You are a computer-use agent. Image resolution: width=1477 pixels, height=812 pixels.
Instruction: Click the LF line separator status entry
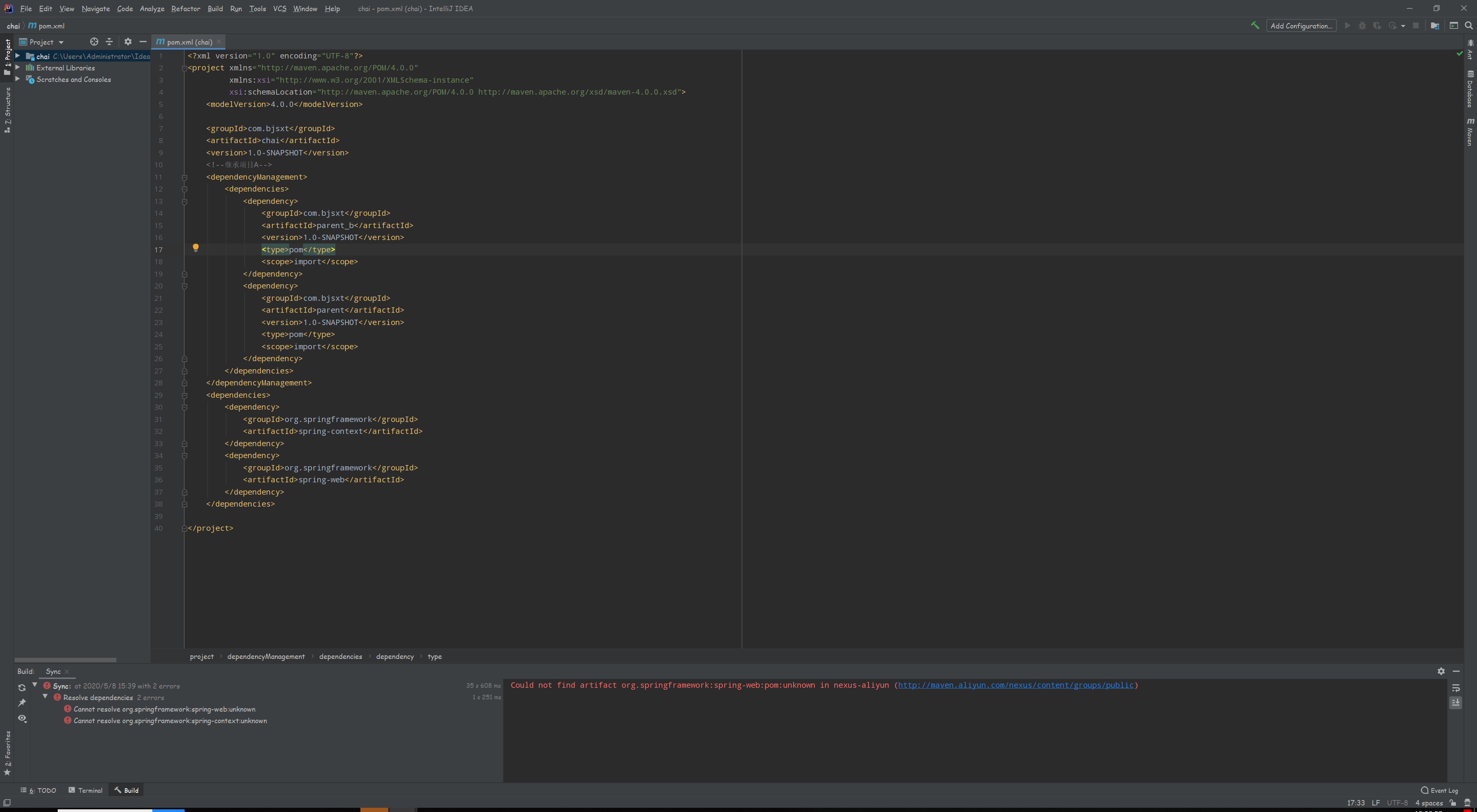(x=1375, y=803)
